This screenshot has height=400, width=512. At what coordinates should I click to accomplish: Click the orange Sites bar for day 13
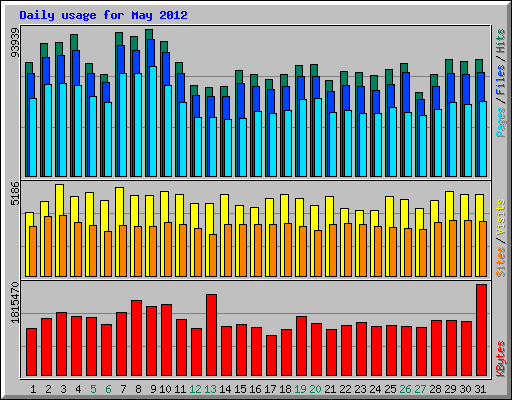coord(213,255)
